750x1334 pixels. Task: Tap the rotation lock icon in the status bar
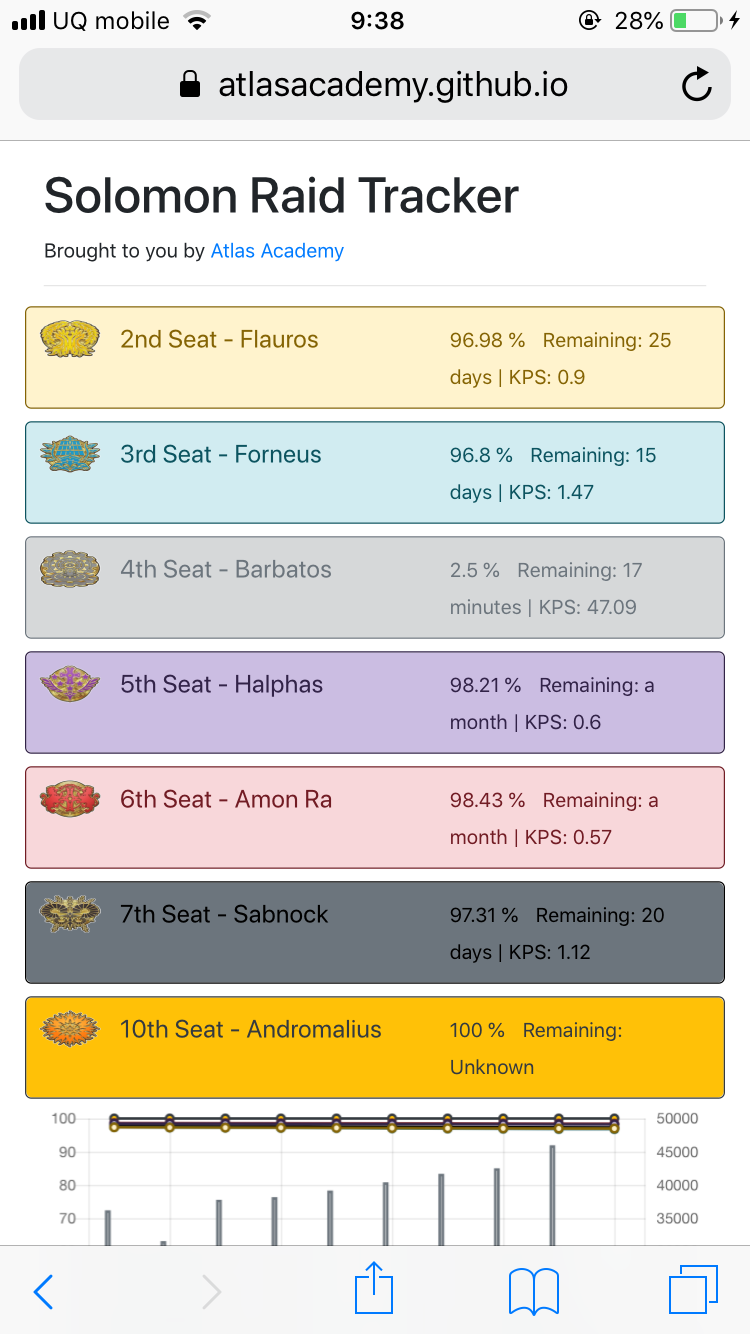coord(588,21)
